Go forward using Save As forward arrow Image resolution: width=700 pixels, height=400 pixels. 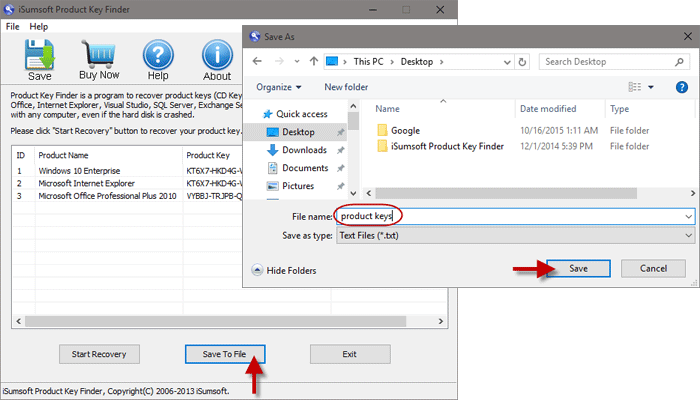pyautogui.click(x=279, y=61)
